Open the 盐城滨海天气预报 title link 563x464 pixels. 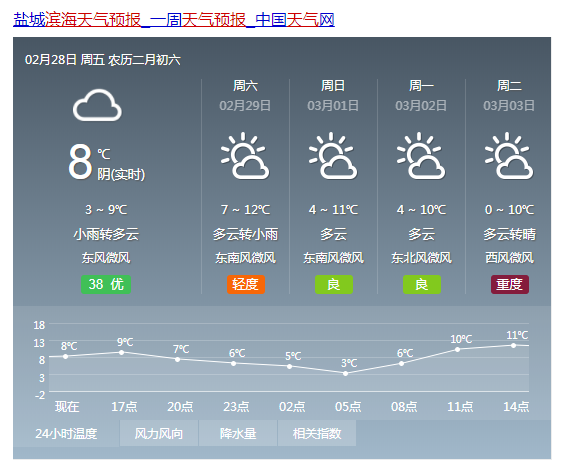point(174,19)
